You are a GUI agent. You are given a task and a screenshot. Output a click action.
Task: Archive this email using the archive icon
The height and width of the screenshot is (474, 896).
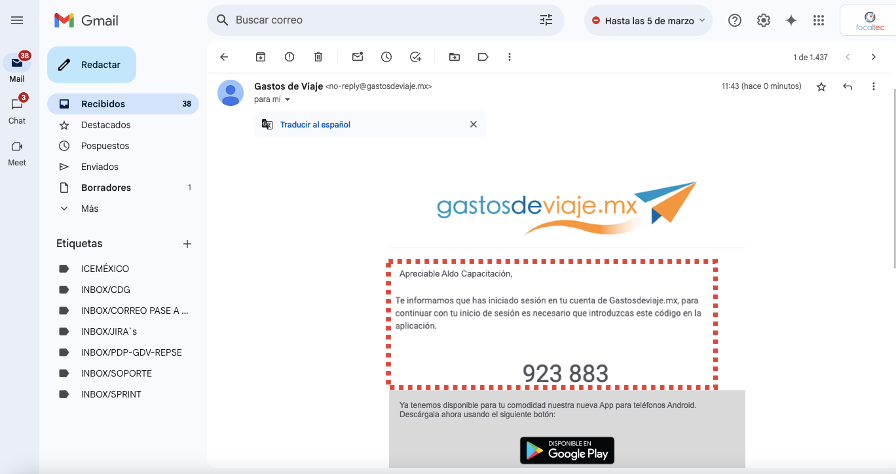[x=261, y=57]
